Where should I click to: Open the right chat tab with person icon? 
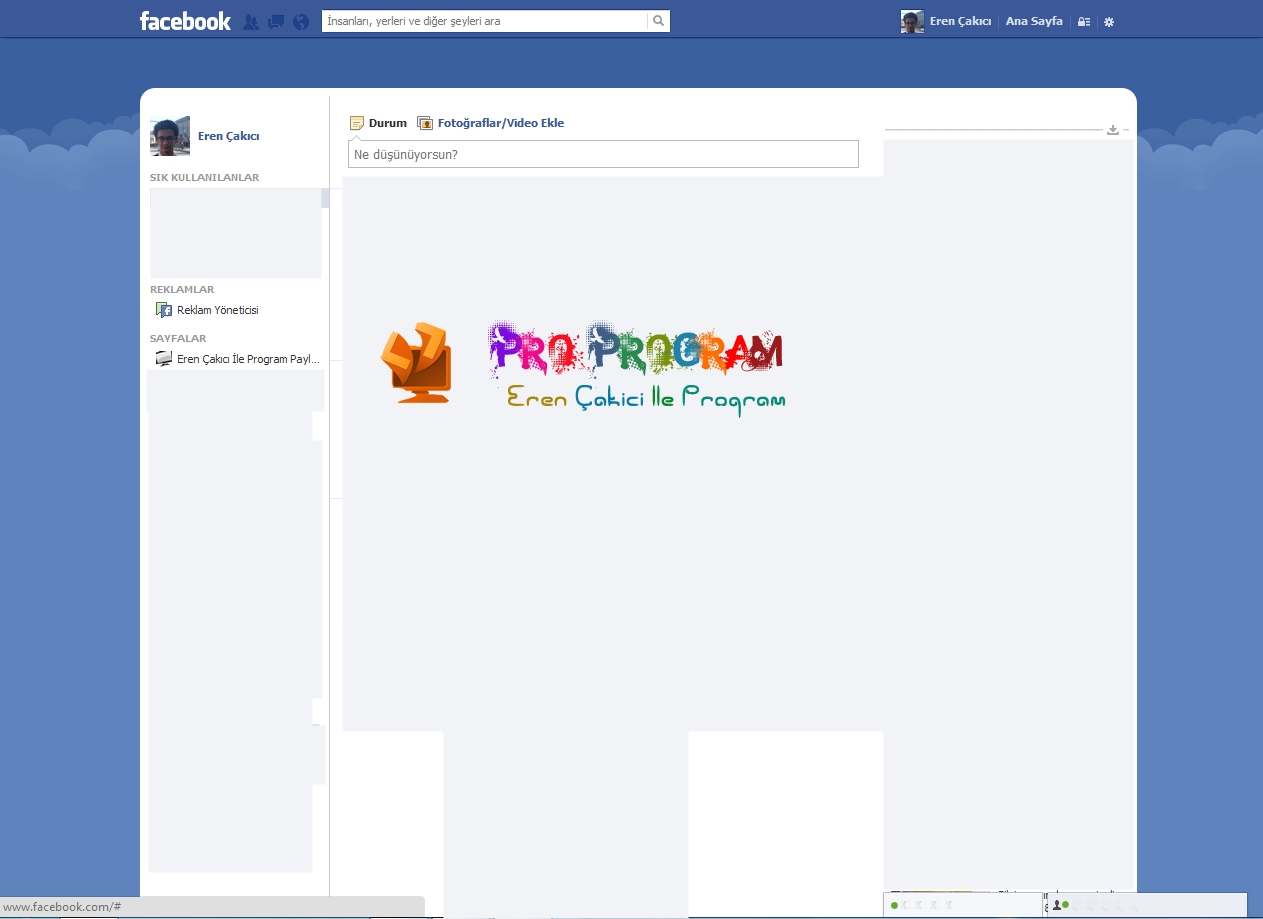pyautogui.click(x=1148, y=904)
